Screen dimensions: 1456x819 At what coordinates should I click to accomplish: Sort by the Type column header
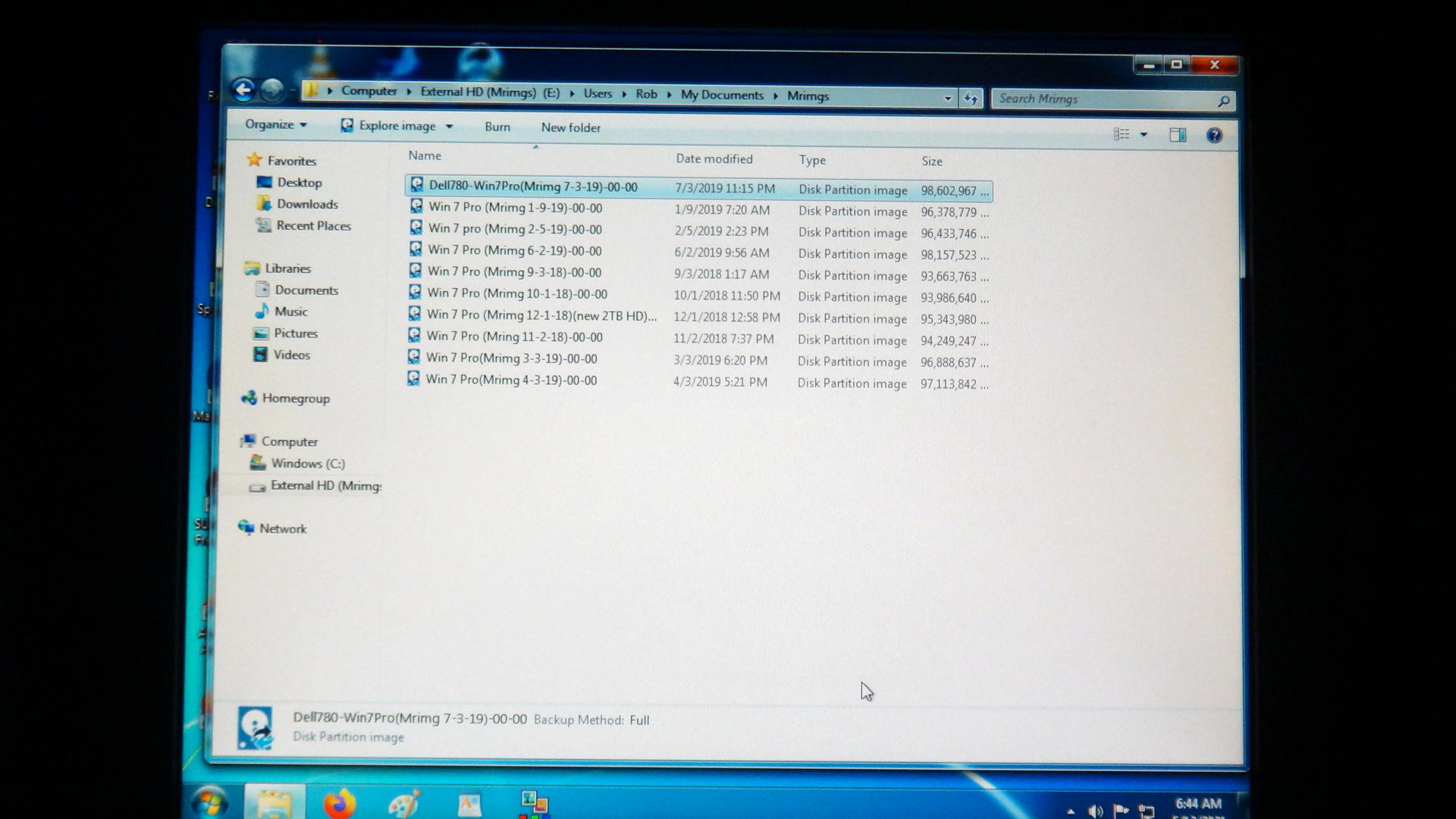point(812,160)
